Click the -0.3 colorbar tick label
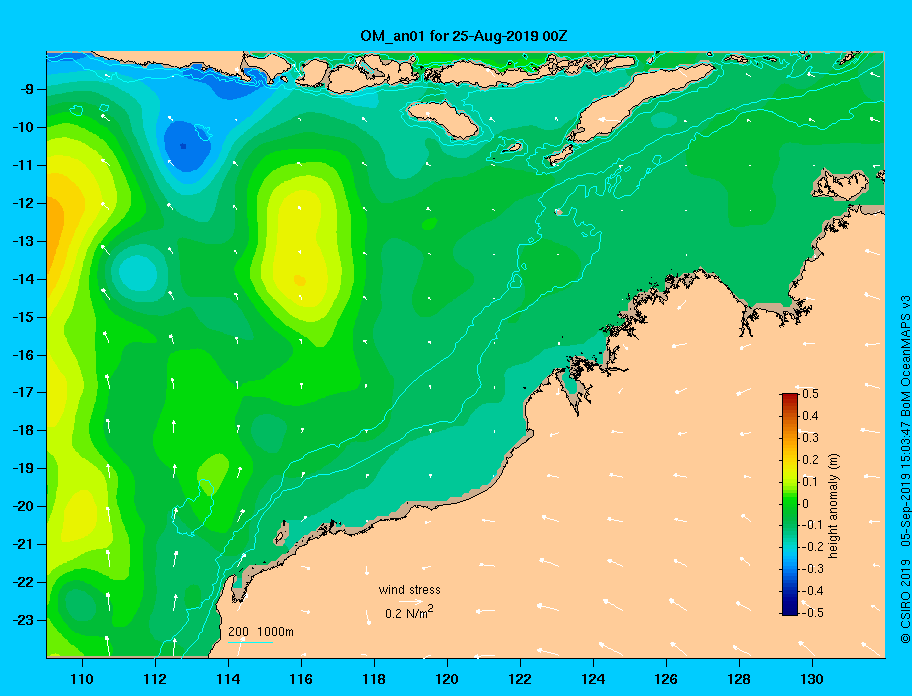 [813, 569]
